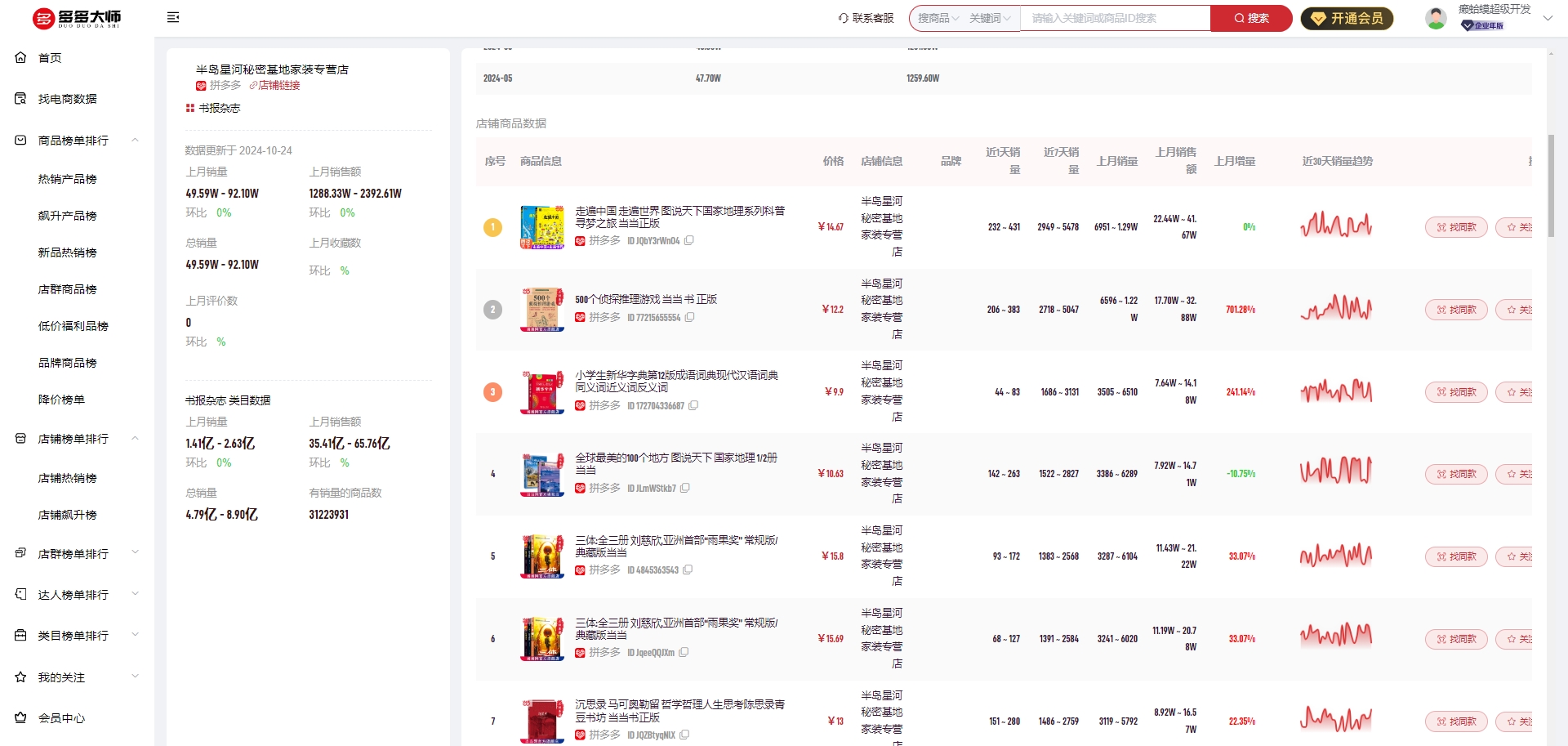The height and width of the screenshot is (746, 1568).
Task: Expand 达人榜单排行 section
Action: 135,594
